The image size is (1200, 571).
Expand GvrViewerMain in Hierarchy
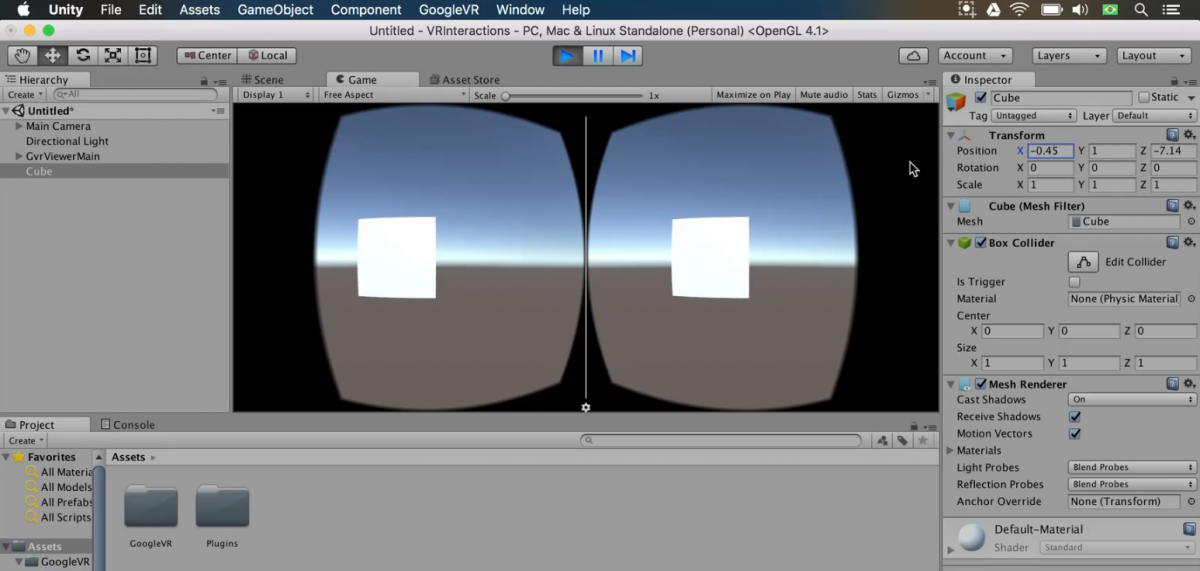coord(19,157)
